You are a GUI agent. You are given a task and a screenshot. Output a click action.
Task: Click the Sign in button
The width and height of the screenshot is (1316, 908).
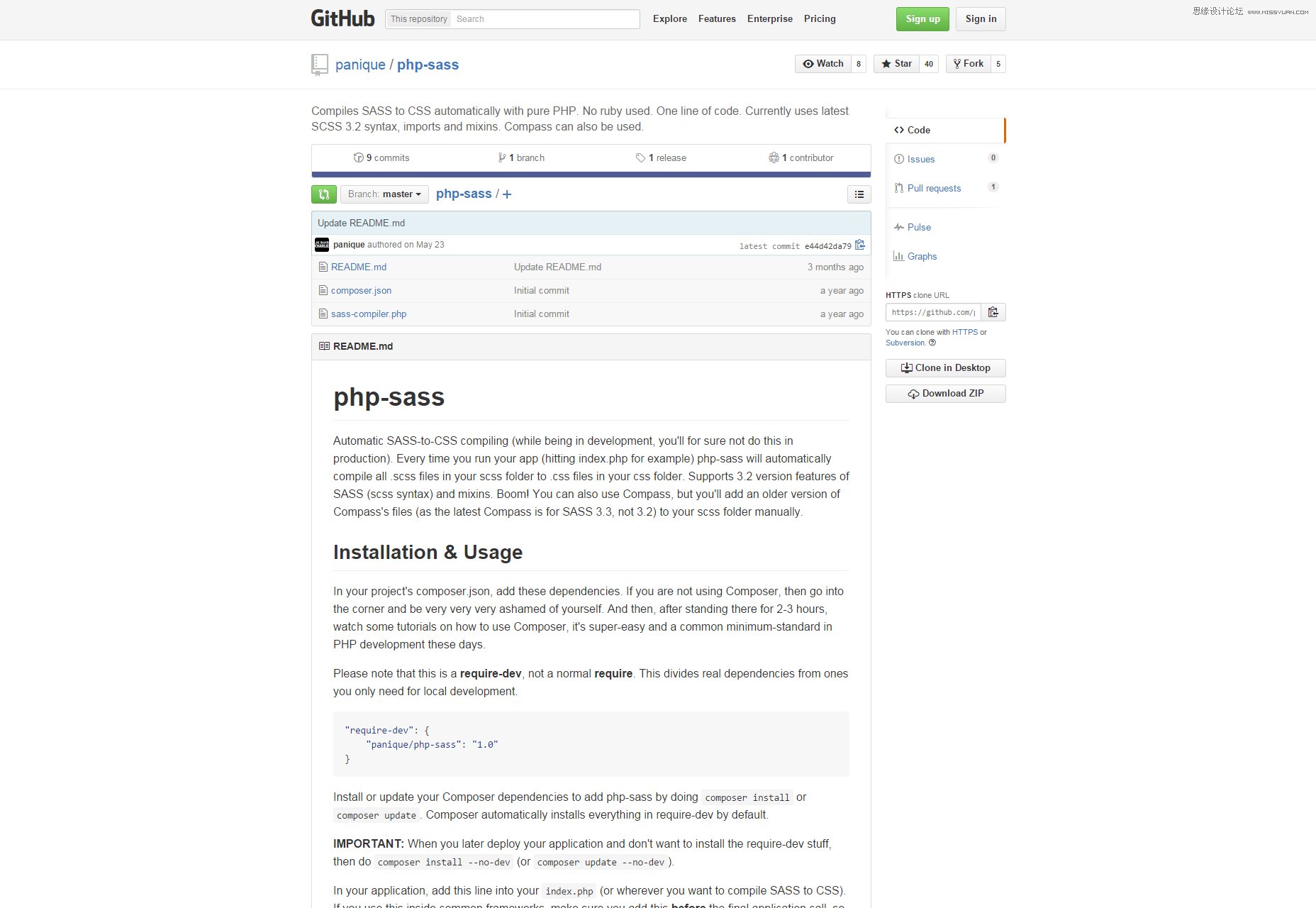point(981,19)
